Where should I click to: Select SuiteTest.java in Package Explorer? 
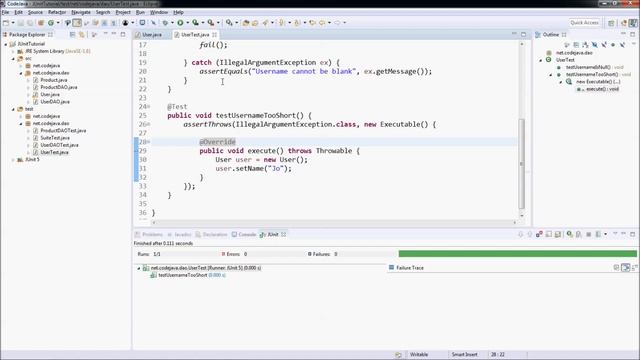[55, 138]
